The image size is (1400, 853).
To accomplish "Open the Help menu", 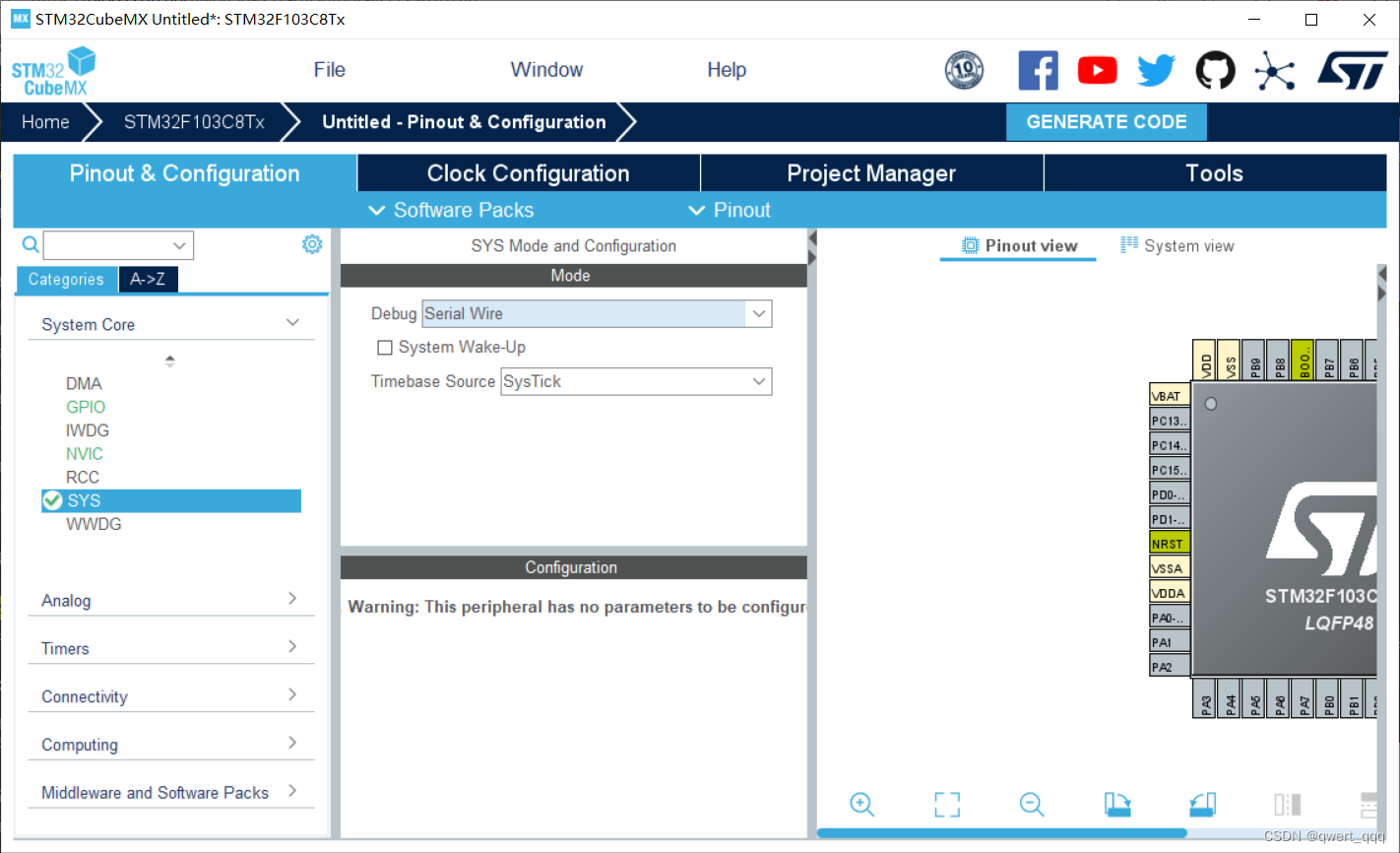I will 727,70.
